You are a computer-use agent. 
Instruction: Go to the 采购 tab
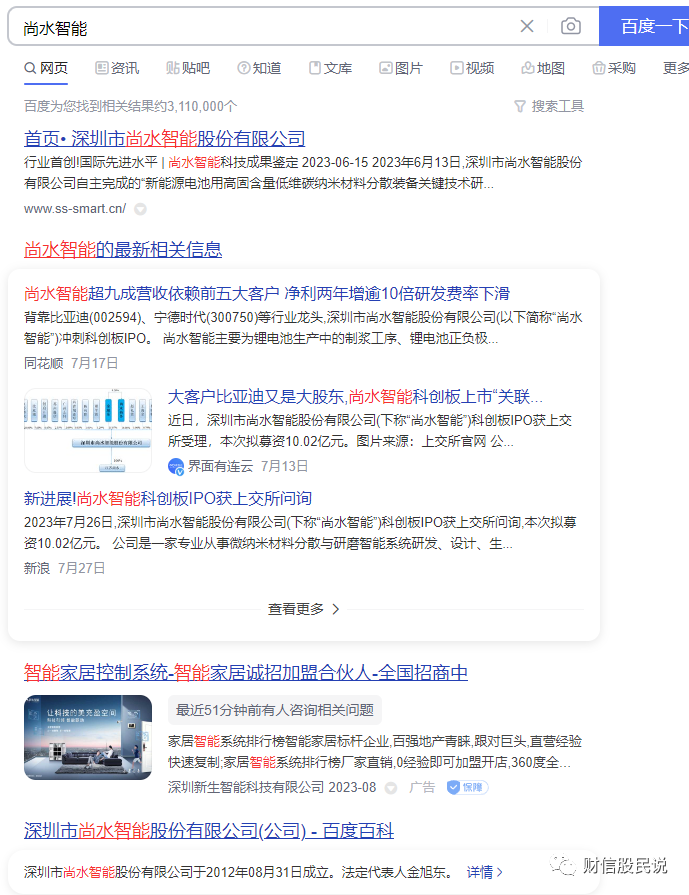(614, 68)
